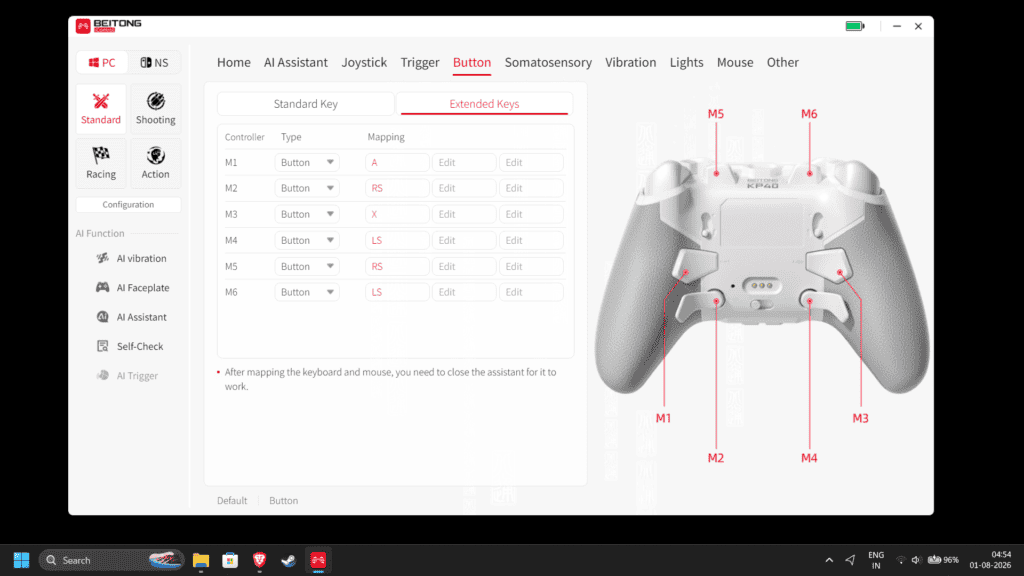Click Button option next to Default
The image size is (1024, 576).
pyautogui.click(x=283, y=501)
